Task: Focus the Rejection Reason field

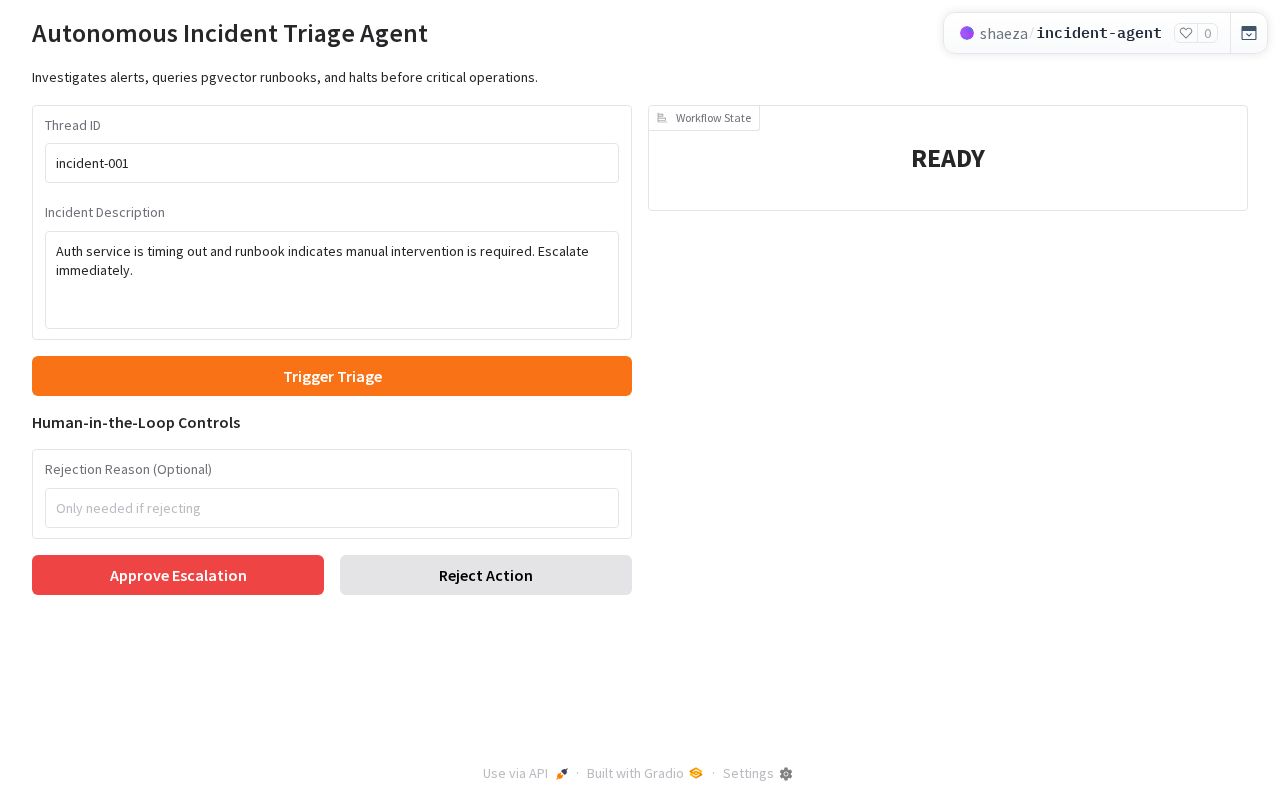Action: 332,508
